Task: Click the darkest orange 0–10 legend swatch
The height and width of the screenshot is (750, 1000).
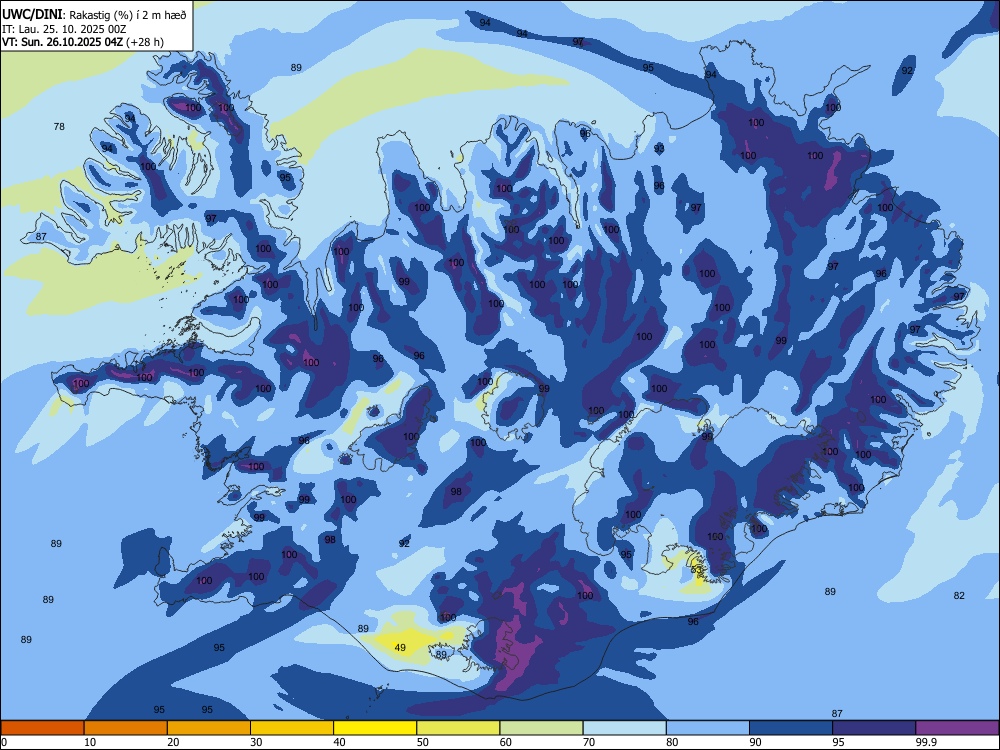Action: point(42,728)
